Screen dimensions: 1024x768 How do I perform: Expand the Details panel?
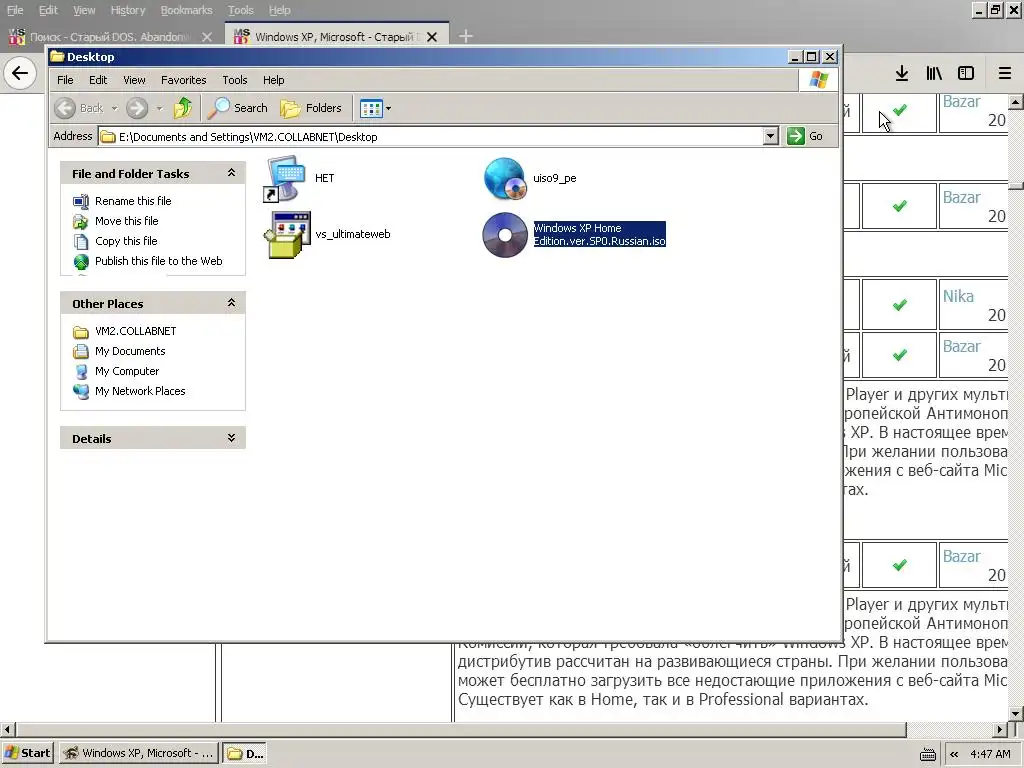pos(231,438)
